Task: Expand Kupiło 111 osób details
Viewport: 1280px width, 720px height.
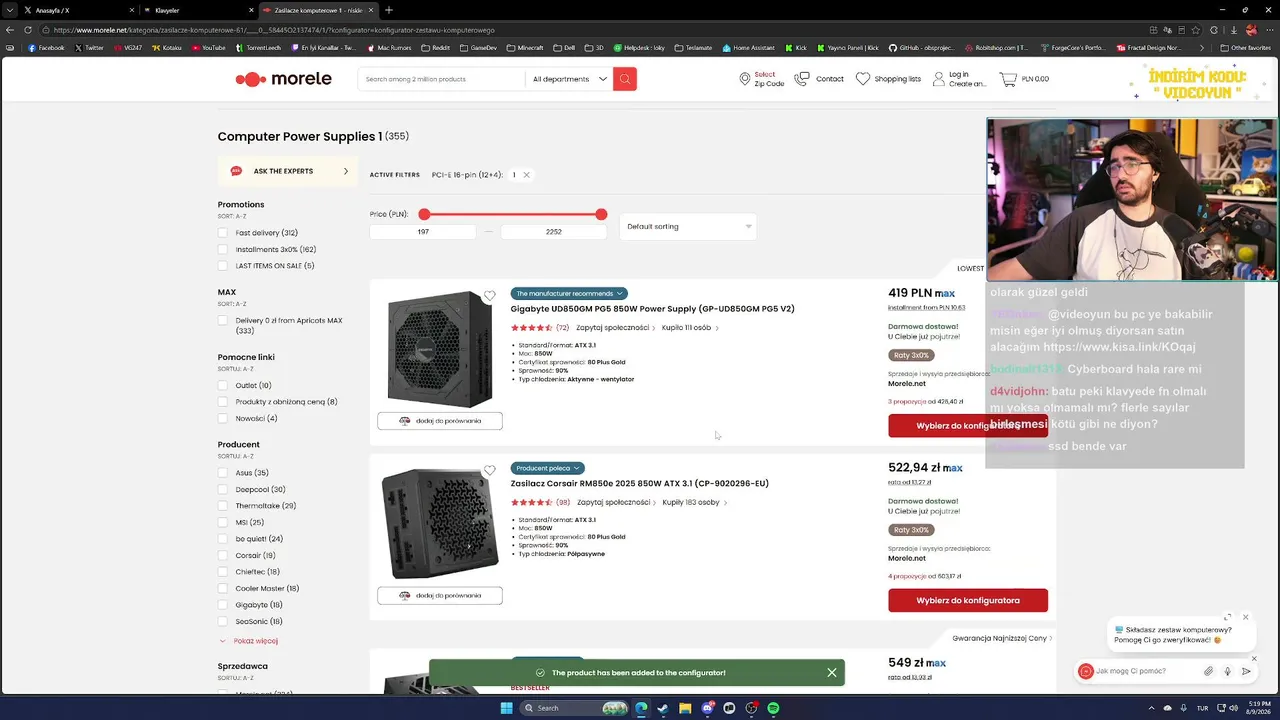Action: (690, 328)
